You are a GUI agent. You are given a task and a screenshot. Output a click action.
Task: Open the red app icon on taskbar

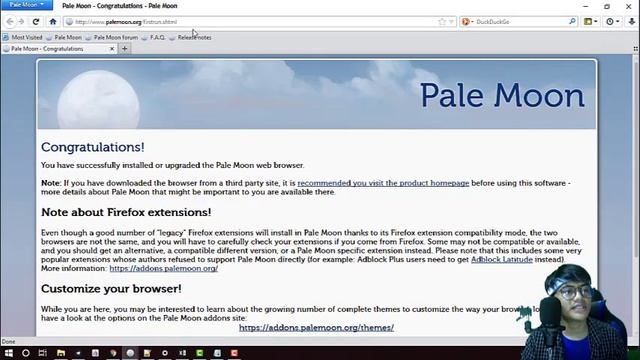[234, 353]
